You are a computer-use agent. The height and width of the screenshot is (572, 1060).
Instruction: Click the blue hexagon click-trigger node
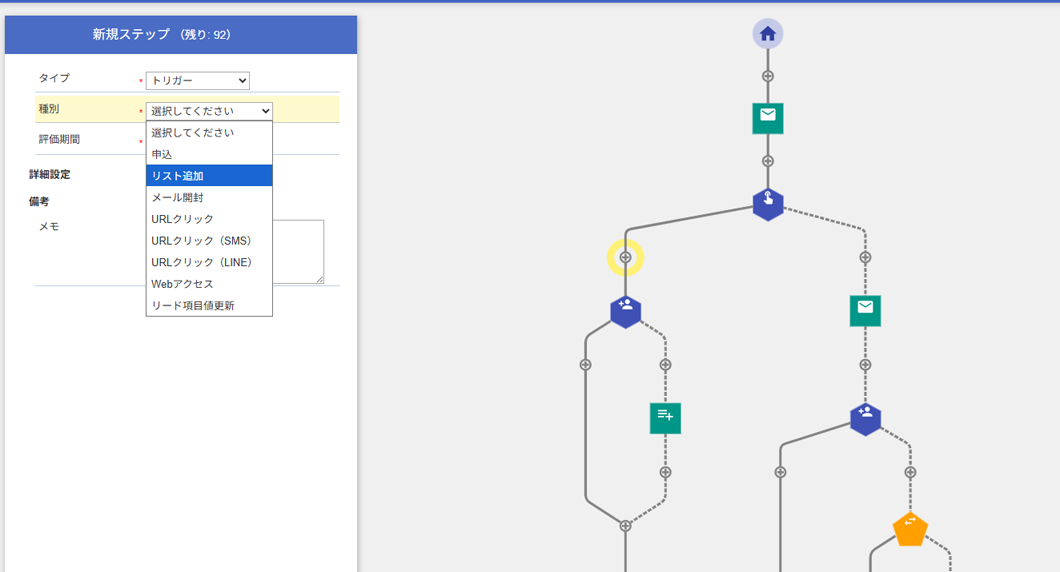767,204
